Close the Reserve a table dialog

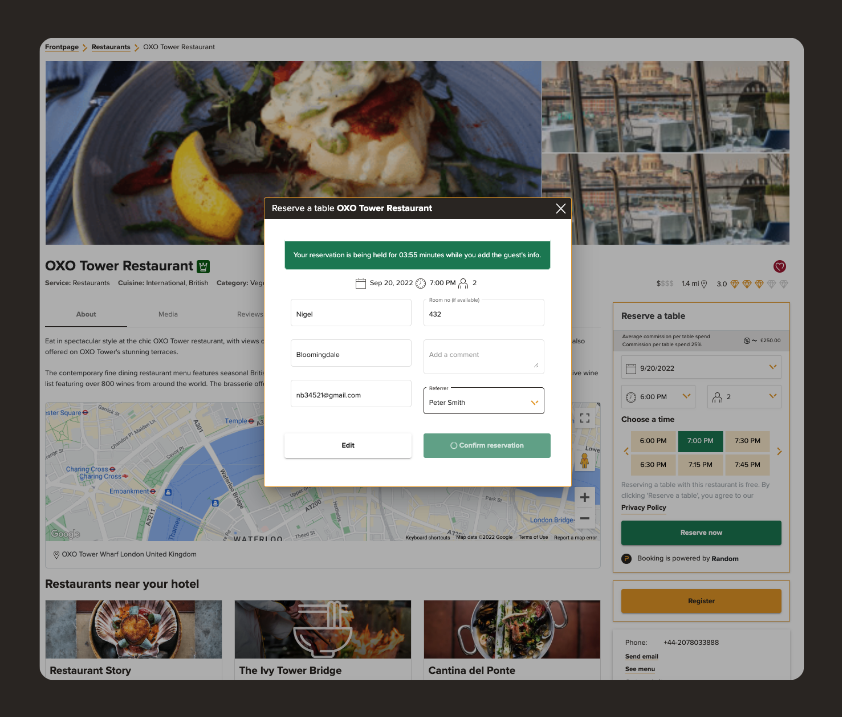pos(560,208)
